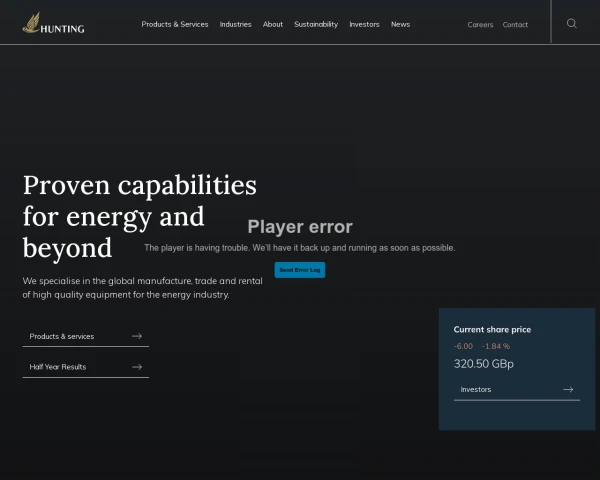Click the Current share price heading
The height and width of the screenshot is (480, 600).
click(x=492, y=330)
